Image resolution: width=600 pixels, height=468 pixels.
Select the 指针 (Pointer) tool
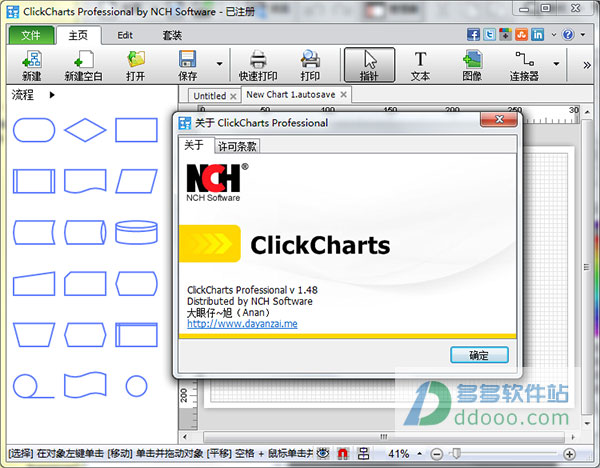(x=369, y=65)
